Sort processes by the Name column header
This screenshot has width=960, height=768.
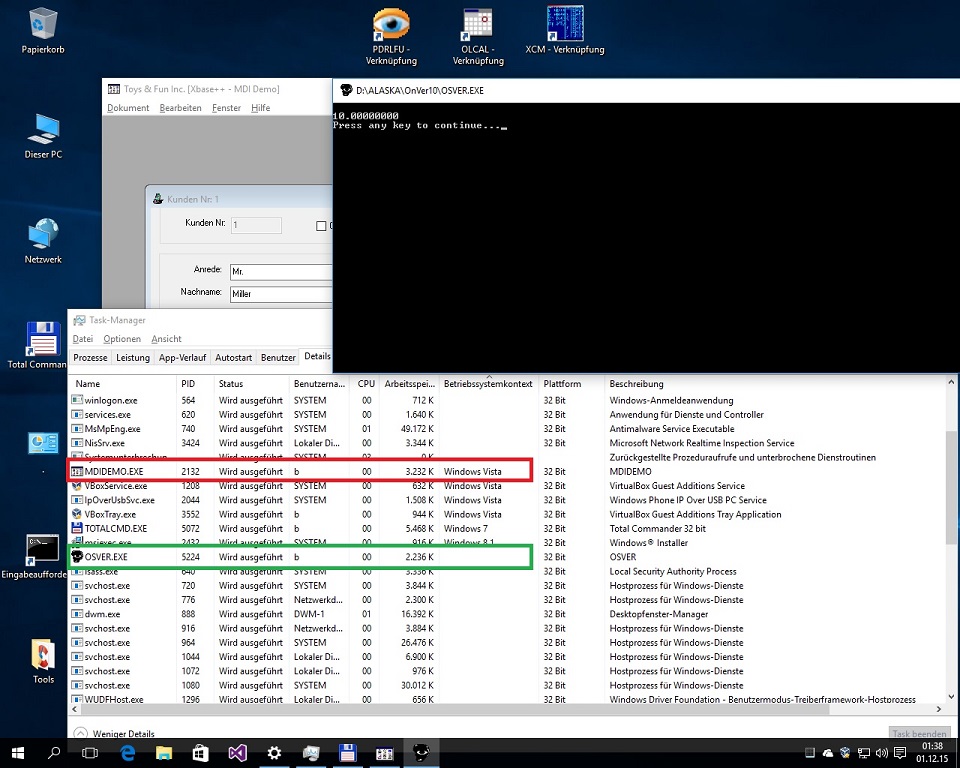pyautogui.click(x=122, y=384)
